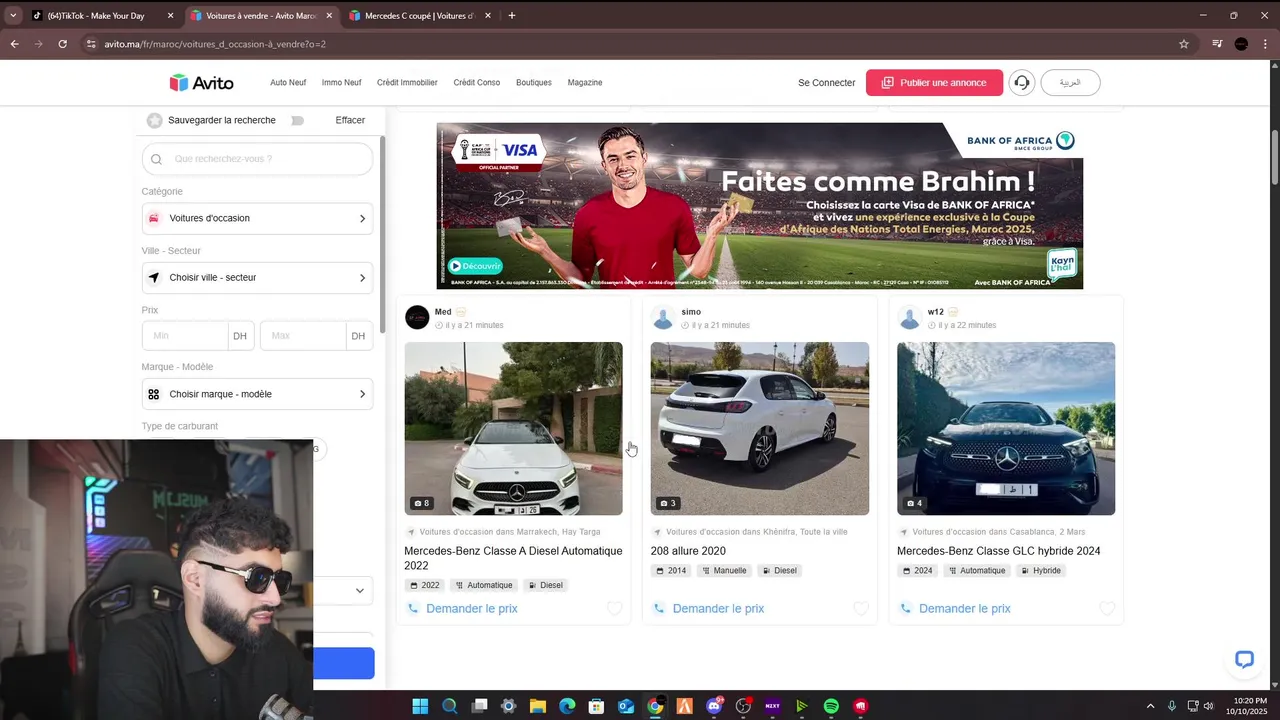Click the Chrome address bar URL
This screenshot has height=720, width=1280.
(x=215, y=44)
